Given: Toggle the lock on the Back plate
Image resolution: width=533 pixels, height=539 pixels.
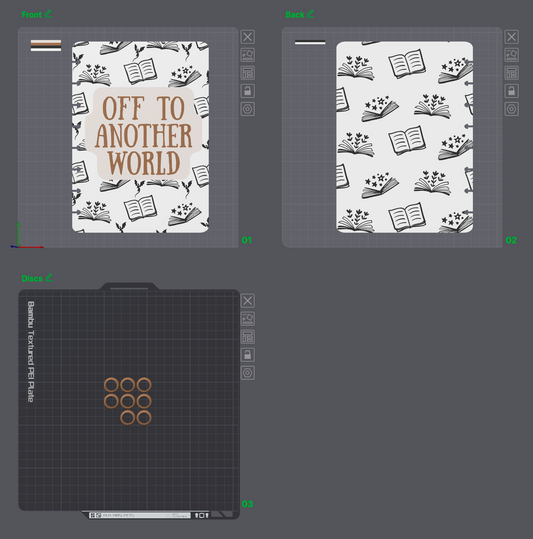Looking at the screenshot, I should point(511,91).
